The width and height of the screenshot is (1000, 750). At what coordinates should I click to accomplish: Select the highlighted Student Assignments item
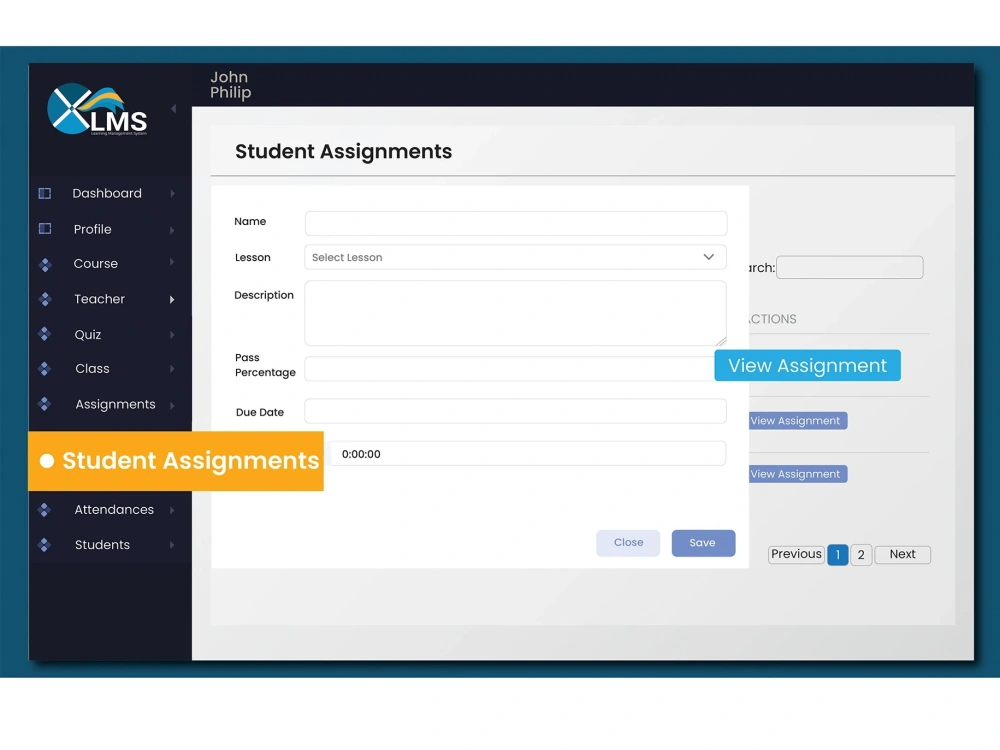pyautogui.click(x=176, y=461)
